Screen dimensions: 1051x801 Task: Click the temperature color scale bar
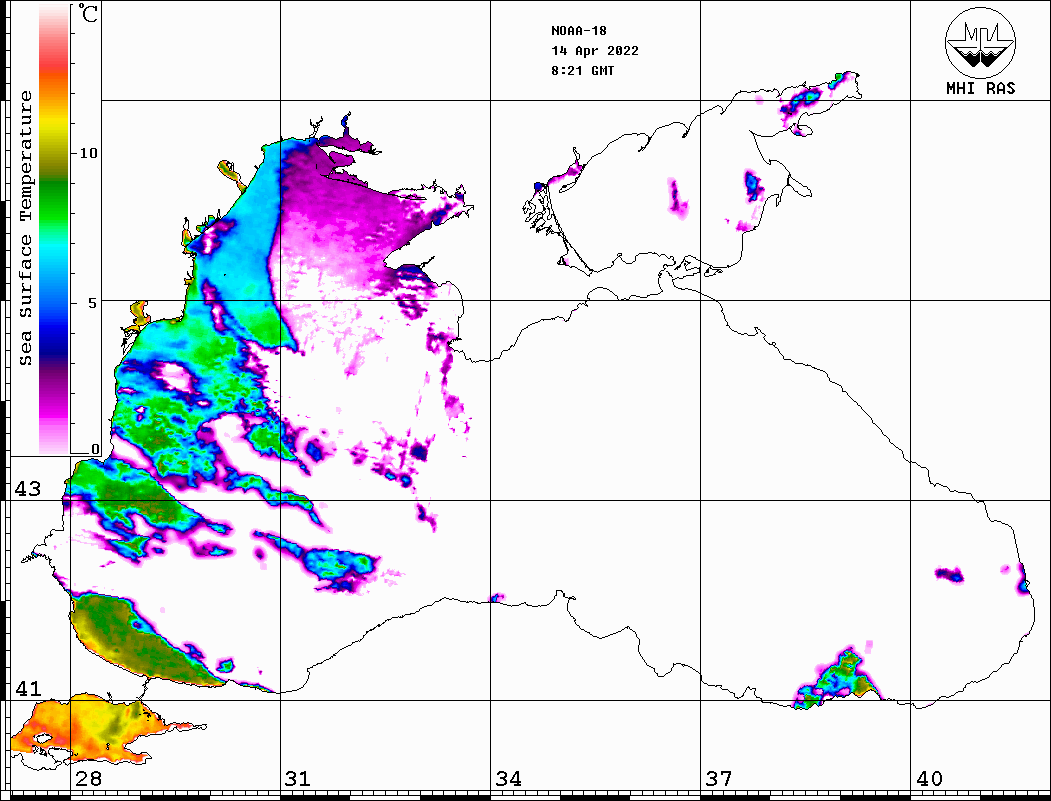pyautogui.click(x=54, y=229)
